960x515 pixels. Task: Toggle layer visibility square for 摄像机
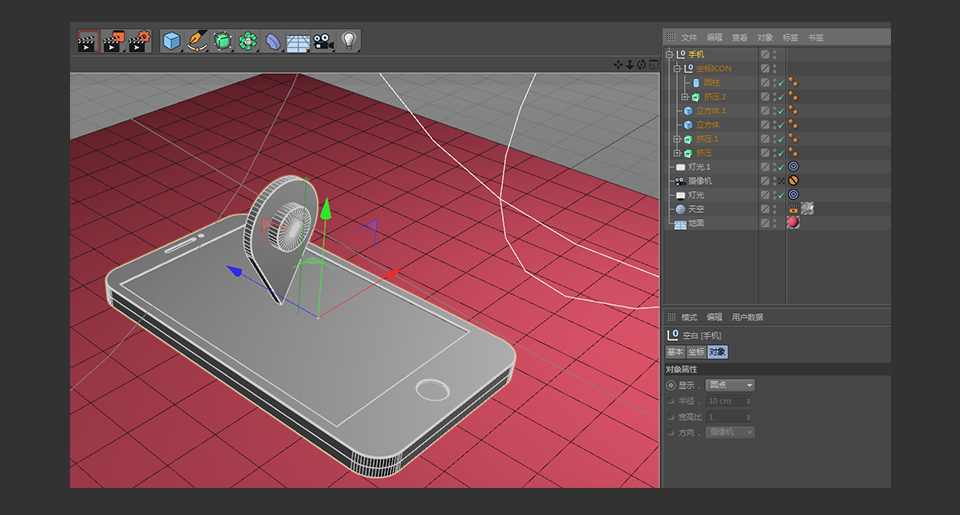[x=765, y=181]
